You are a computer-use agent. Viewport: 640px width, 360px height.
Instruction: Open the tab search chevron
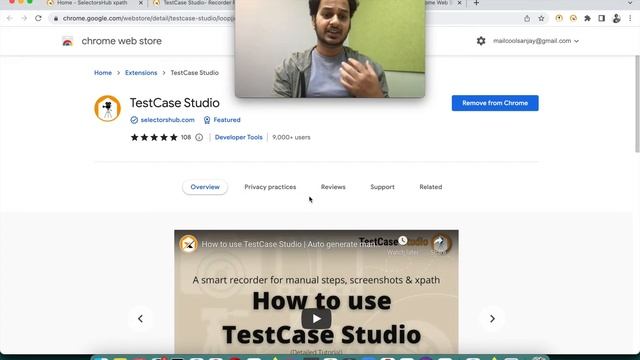(630, 3)
